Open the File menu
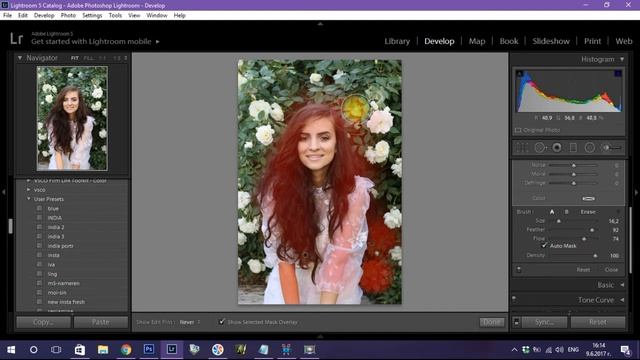 tap(7, 15)
